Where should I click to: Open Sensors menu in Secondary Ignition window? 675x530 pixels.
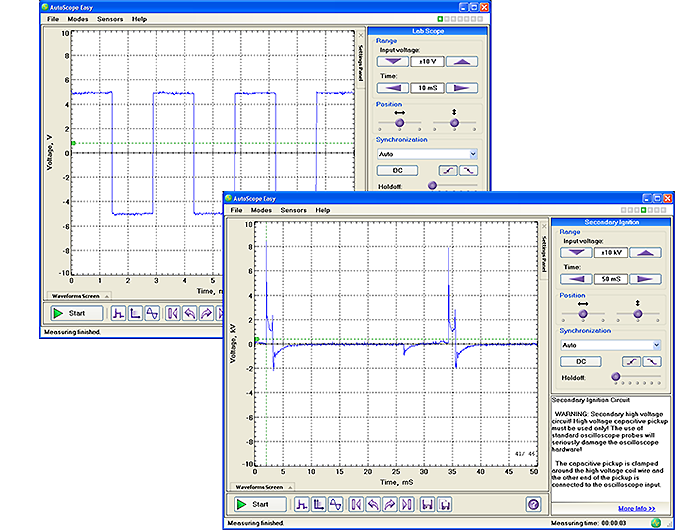[294, 210]
